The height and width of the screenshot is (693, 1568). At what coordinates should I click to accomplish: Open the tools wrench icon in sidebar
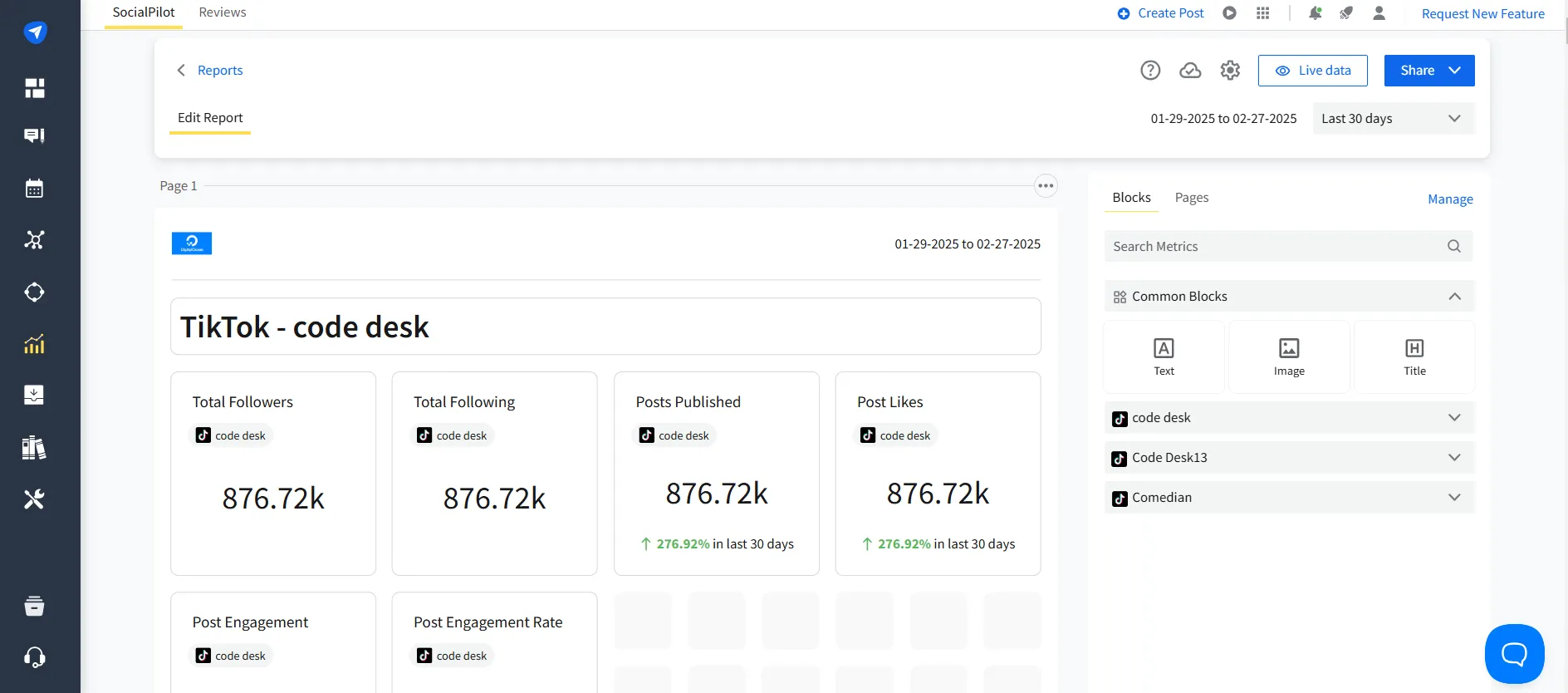34,499
